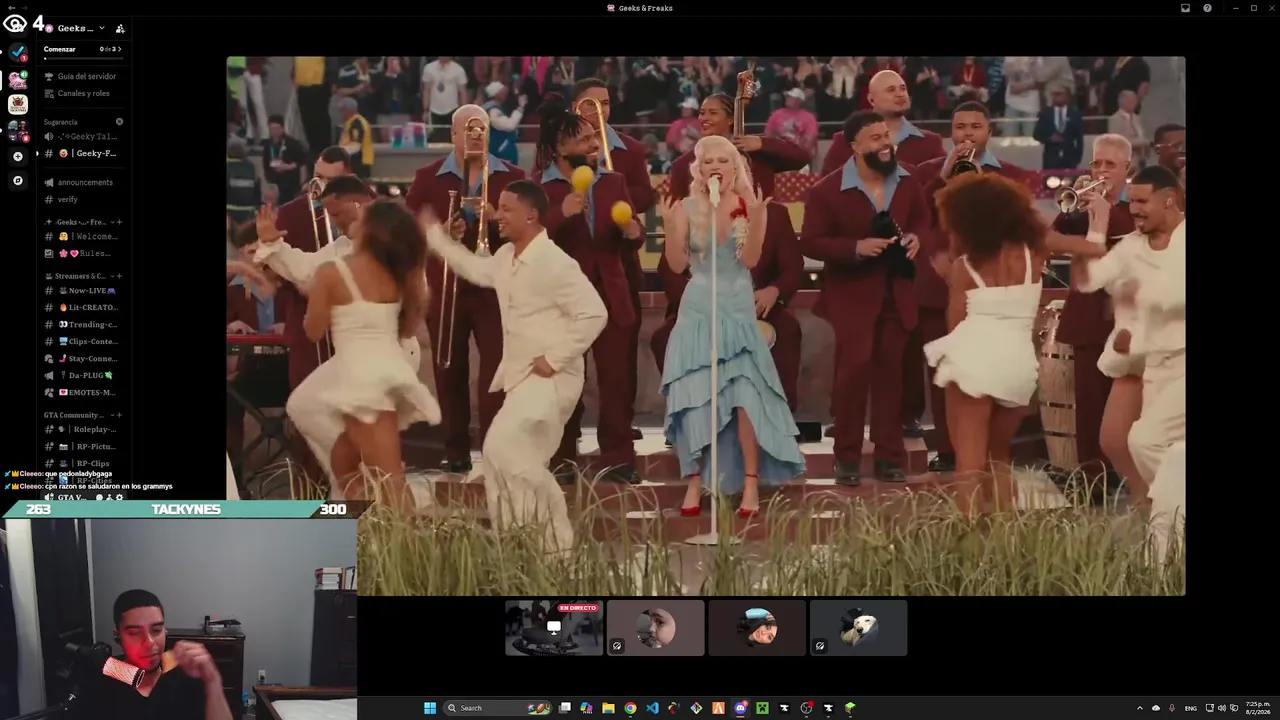The width and height of the screenshot is (1280, 720).
Task: Open the EMOTES-M... channel
Action: [x=83, y=392]
